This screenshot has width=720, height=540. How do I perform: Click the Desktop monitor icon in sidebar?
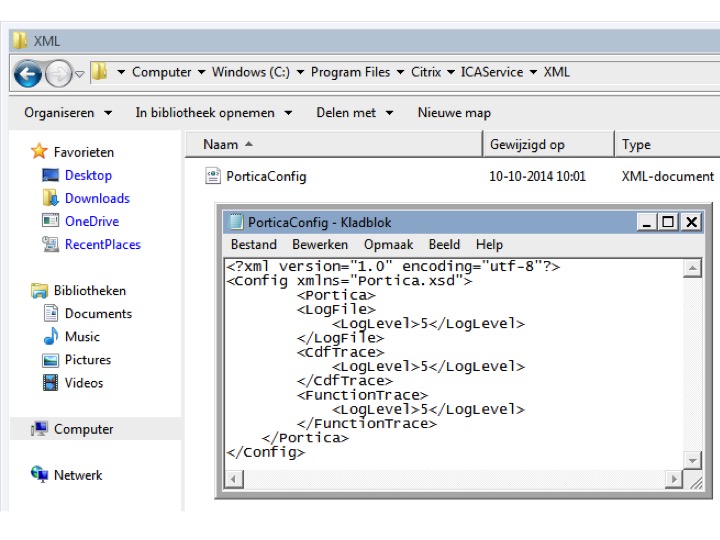point(50,175)
